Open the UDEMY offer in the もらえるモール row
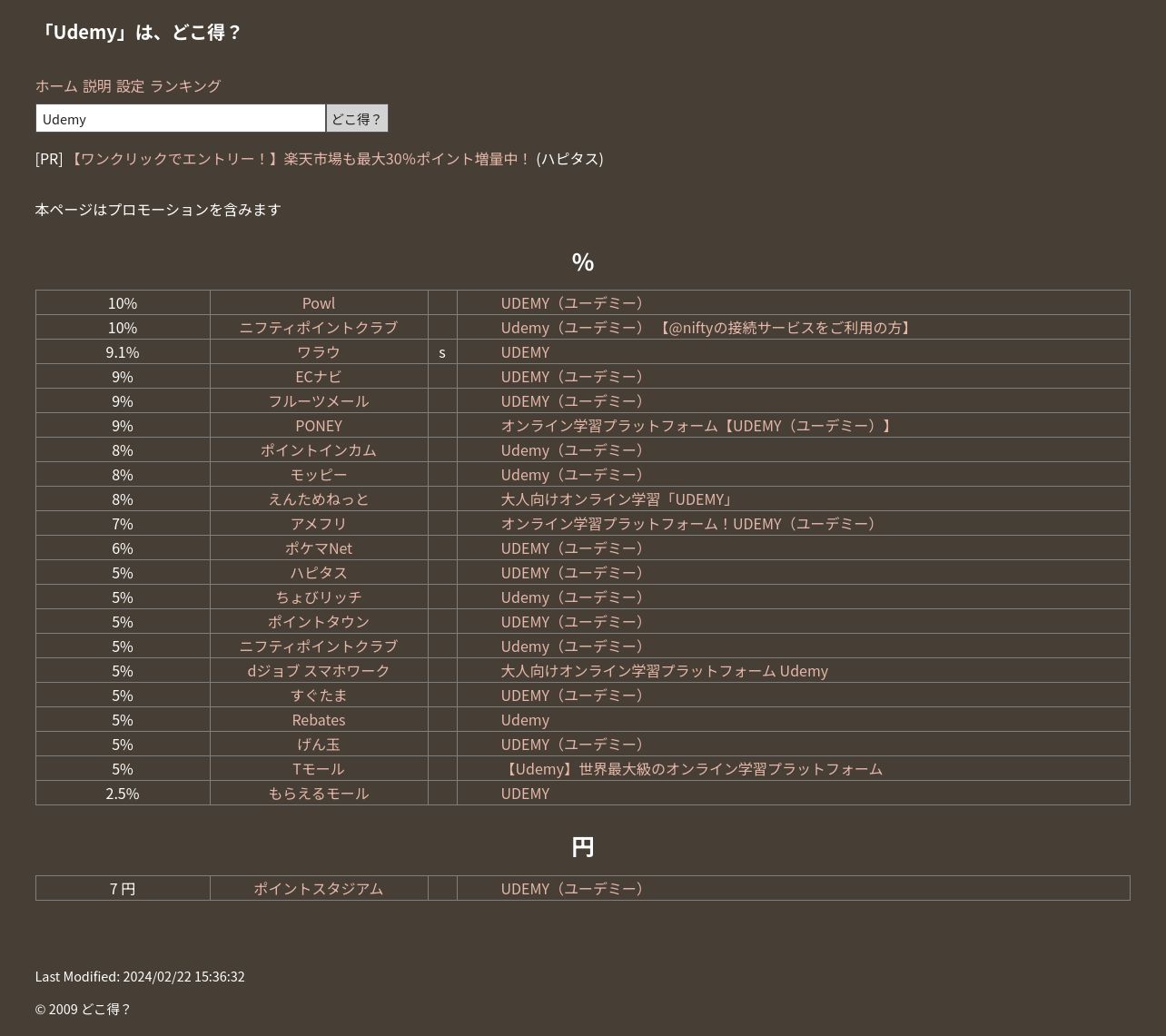This screenshot has height=1036, width=1166. [525, 793]
